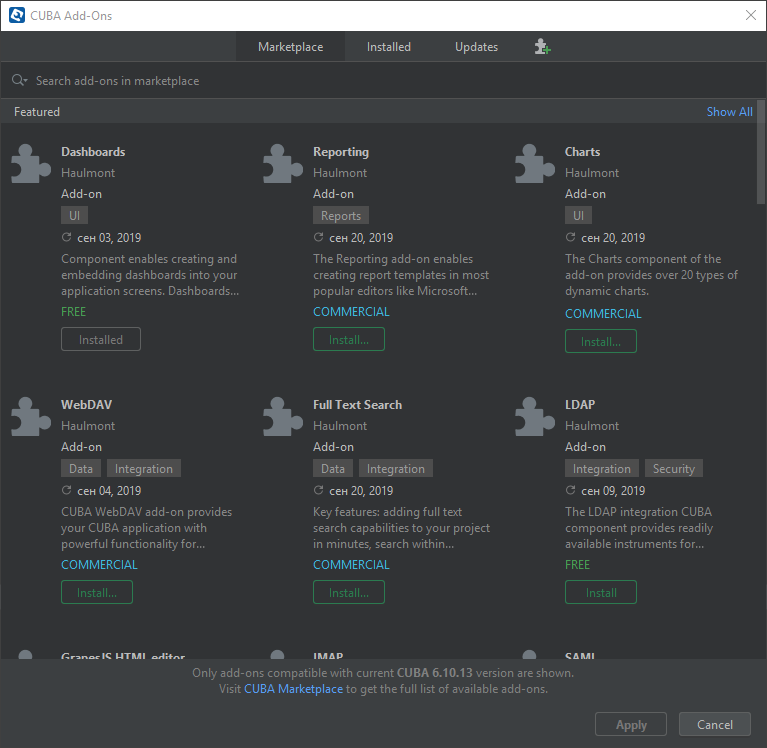Click refresh icon beside LDAP date
Screen dimensions: 767x748
(x=570, y=490)
